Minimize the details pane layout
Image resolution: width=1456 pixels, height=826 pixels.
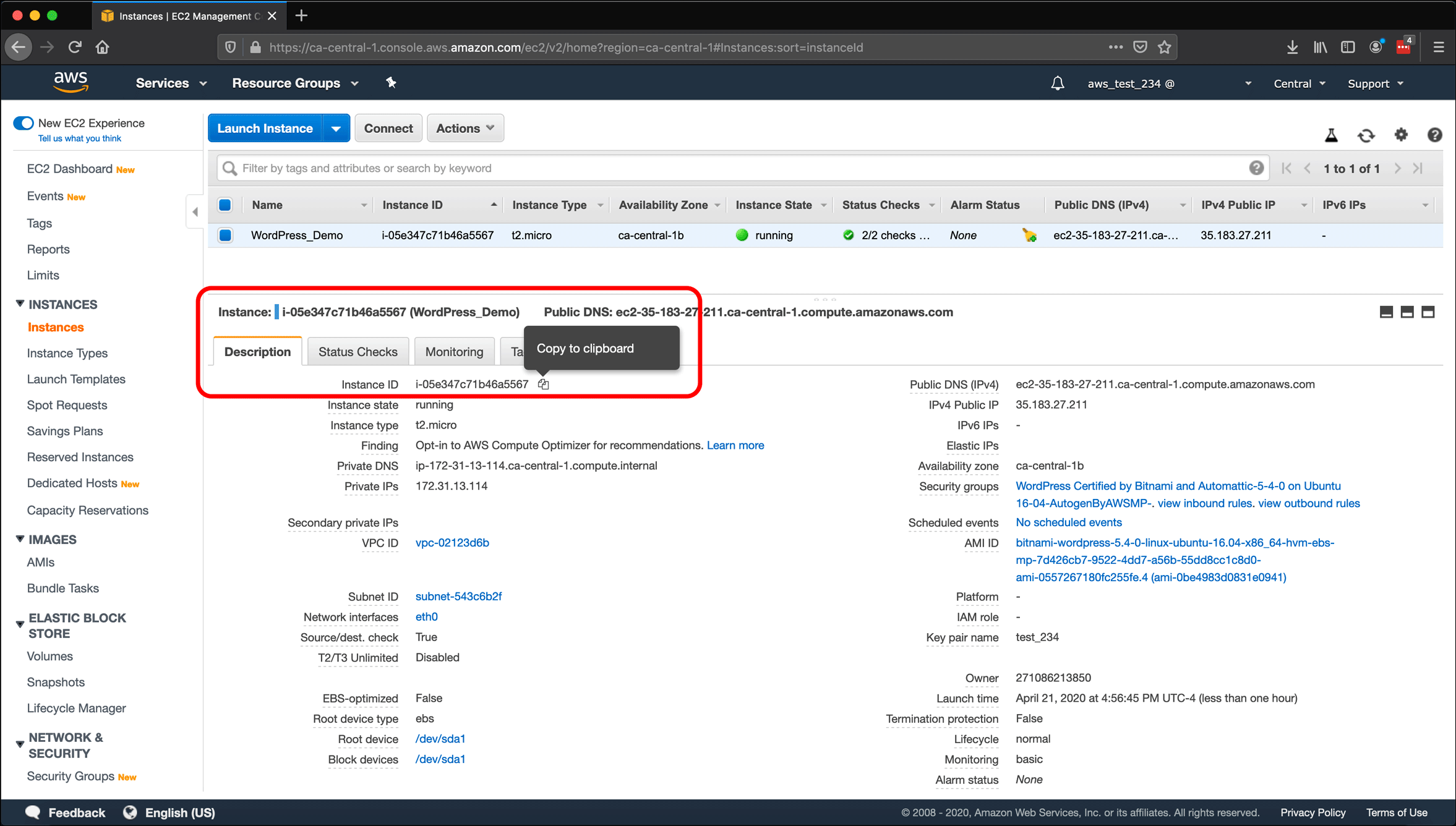1386,312
